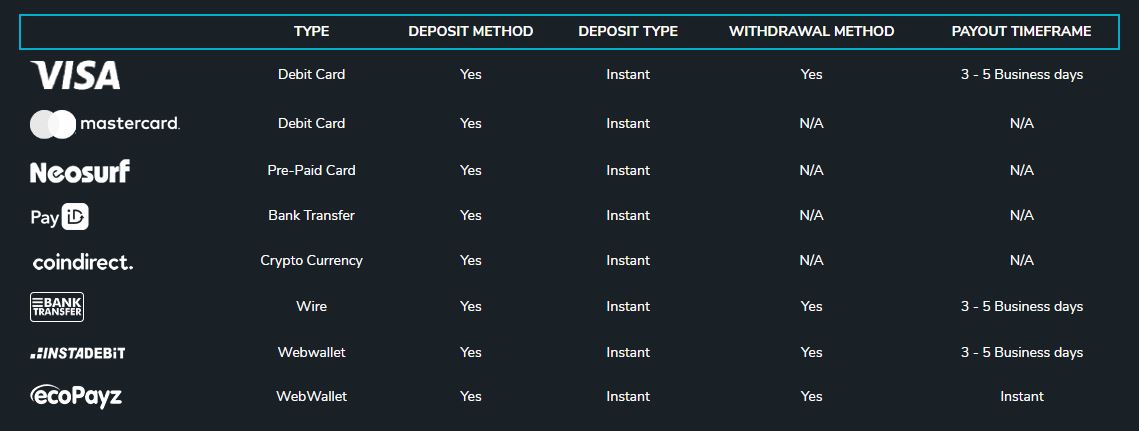Click withdrawal N/A in Neosurf row
Viewport: 1139px width, 431px height.
pyautogui.click(x=811, y=170)
